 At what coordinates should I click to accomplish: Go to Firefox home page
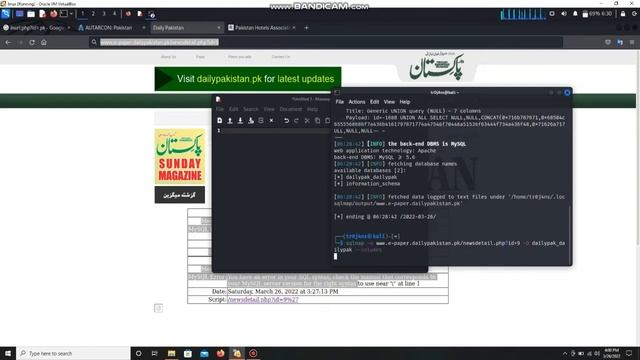click(x=44, y=42)
